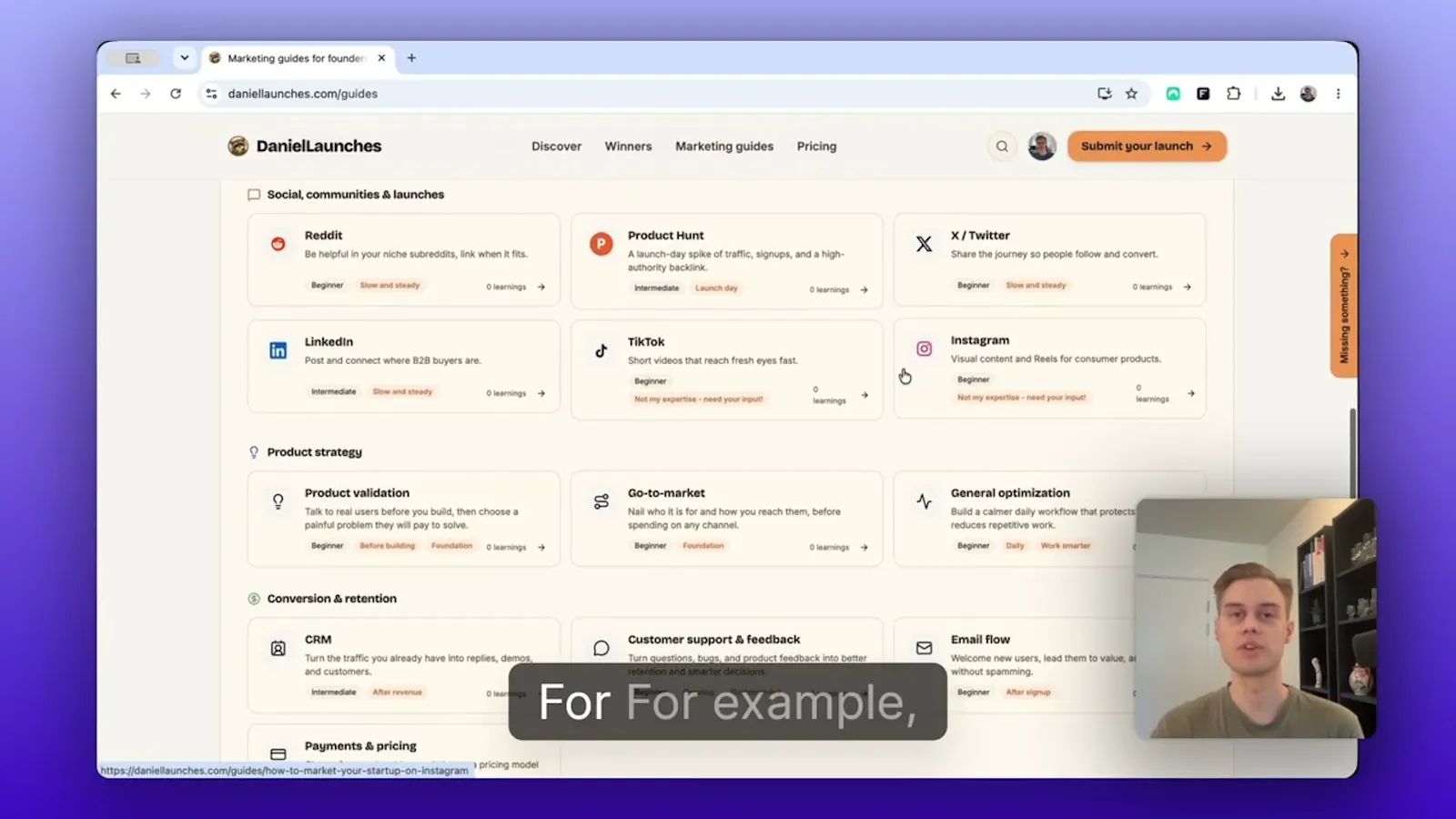Open the Chrome profile avatar

[1308, 94]
